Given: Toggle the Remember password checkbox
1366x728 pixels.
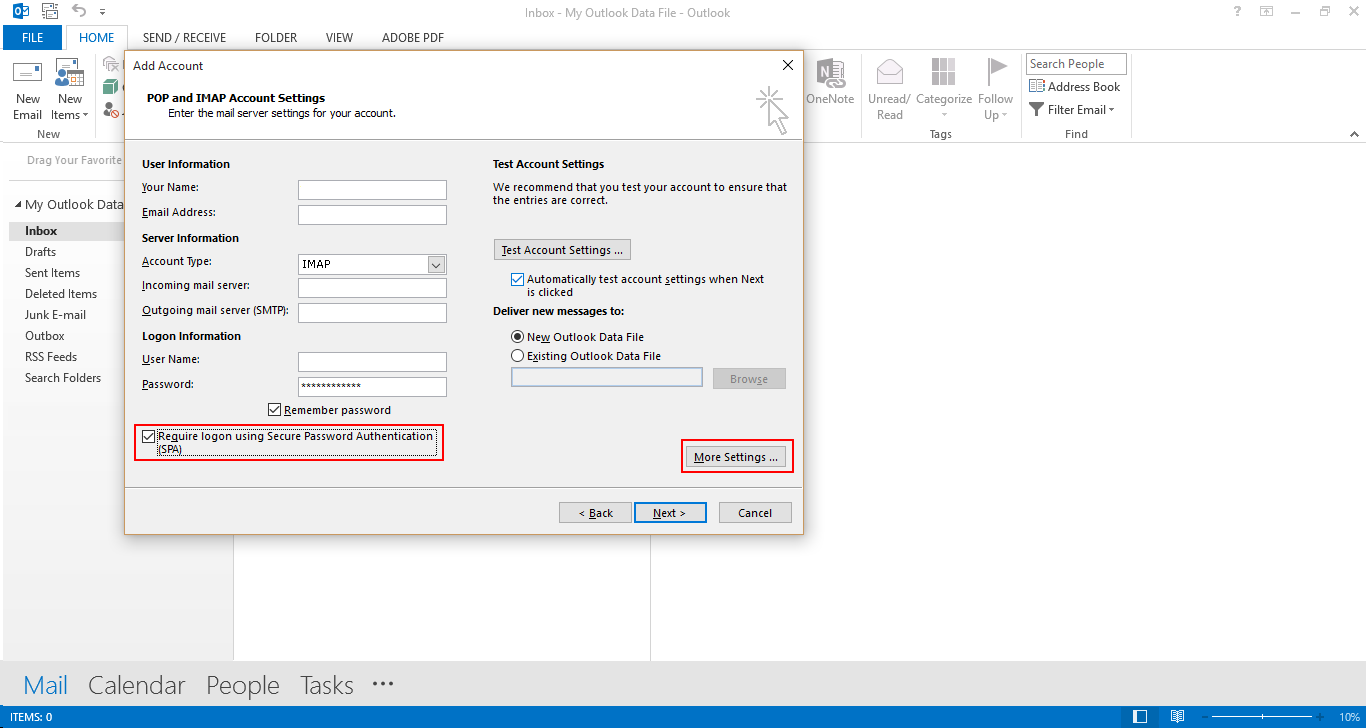Looking at the screenshot, I should click(x=274, y=410).
